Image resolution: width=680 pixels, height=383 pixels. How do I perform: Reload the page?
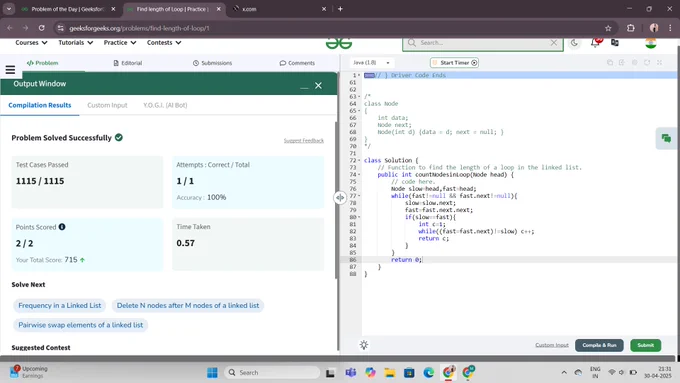(42, 28)
